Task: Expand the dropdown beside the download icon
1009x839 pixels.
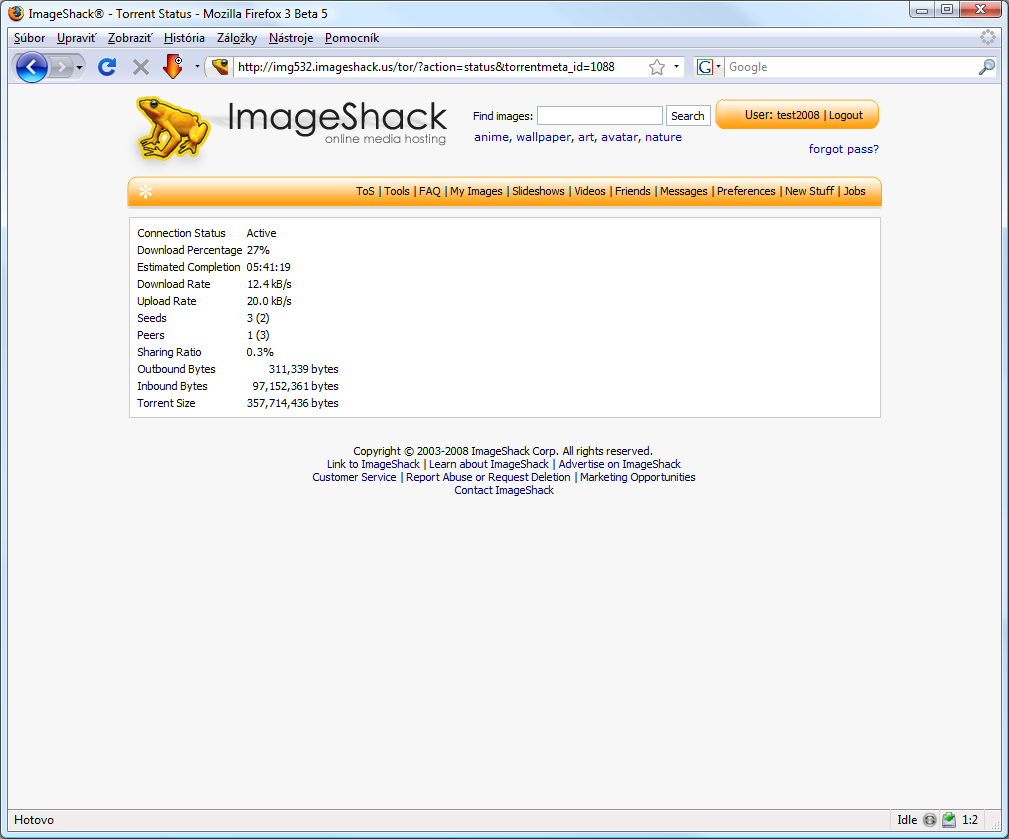Action: 197,66
